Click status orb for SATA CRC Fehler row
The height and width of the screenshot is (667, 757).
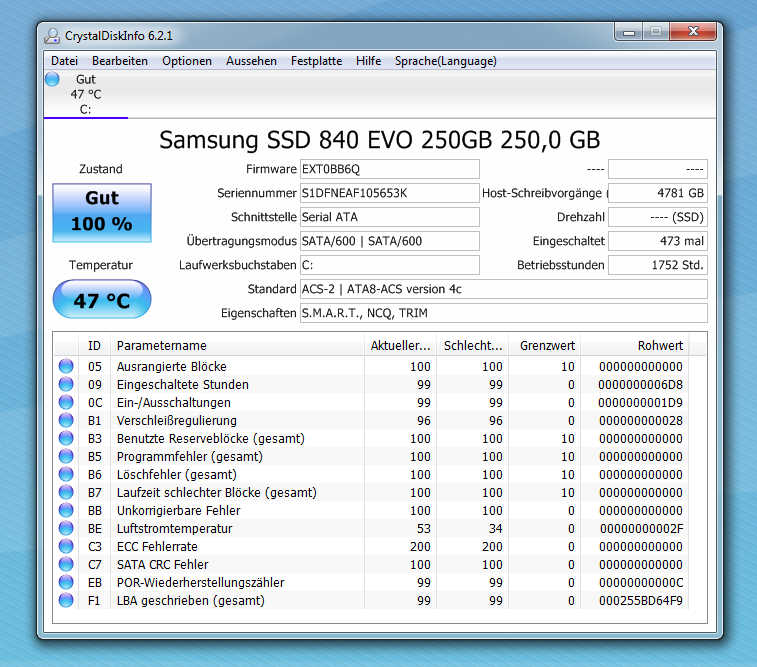[66, 564]
